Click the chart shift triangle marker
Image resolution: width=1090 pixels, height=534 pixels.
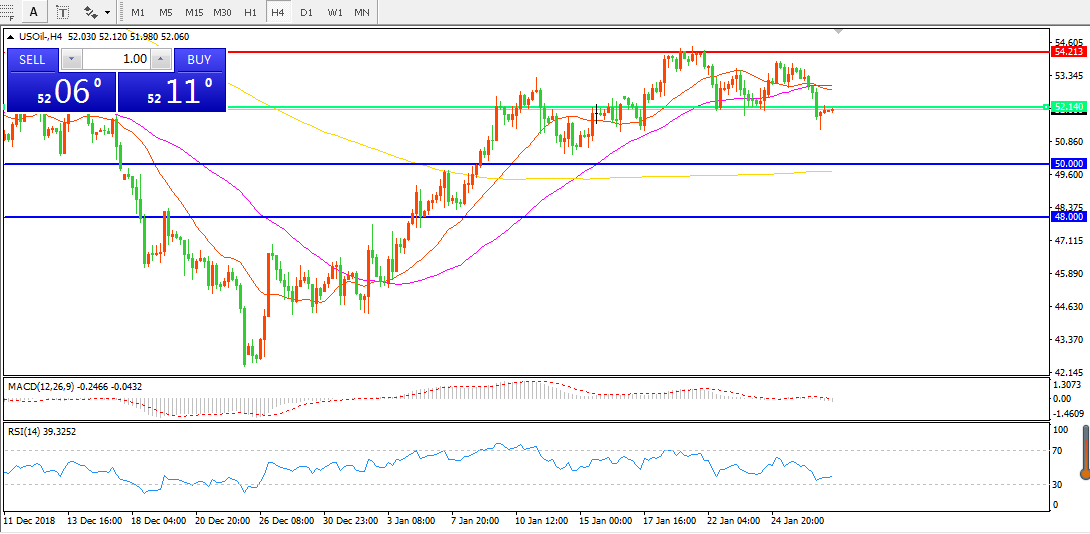(838, 32)
